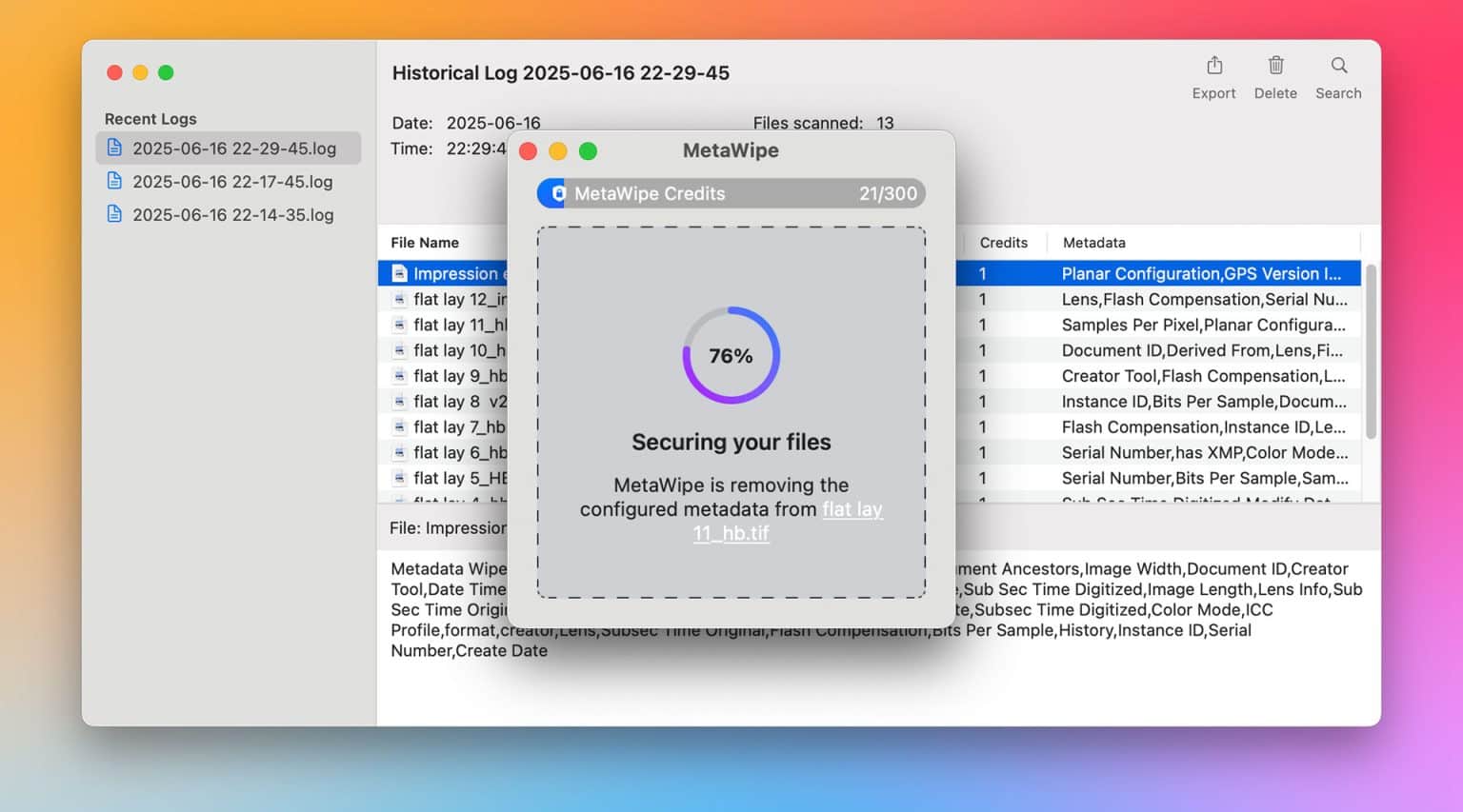Click the Export share icon in the toolbar

click(1213, 66)
